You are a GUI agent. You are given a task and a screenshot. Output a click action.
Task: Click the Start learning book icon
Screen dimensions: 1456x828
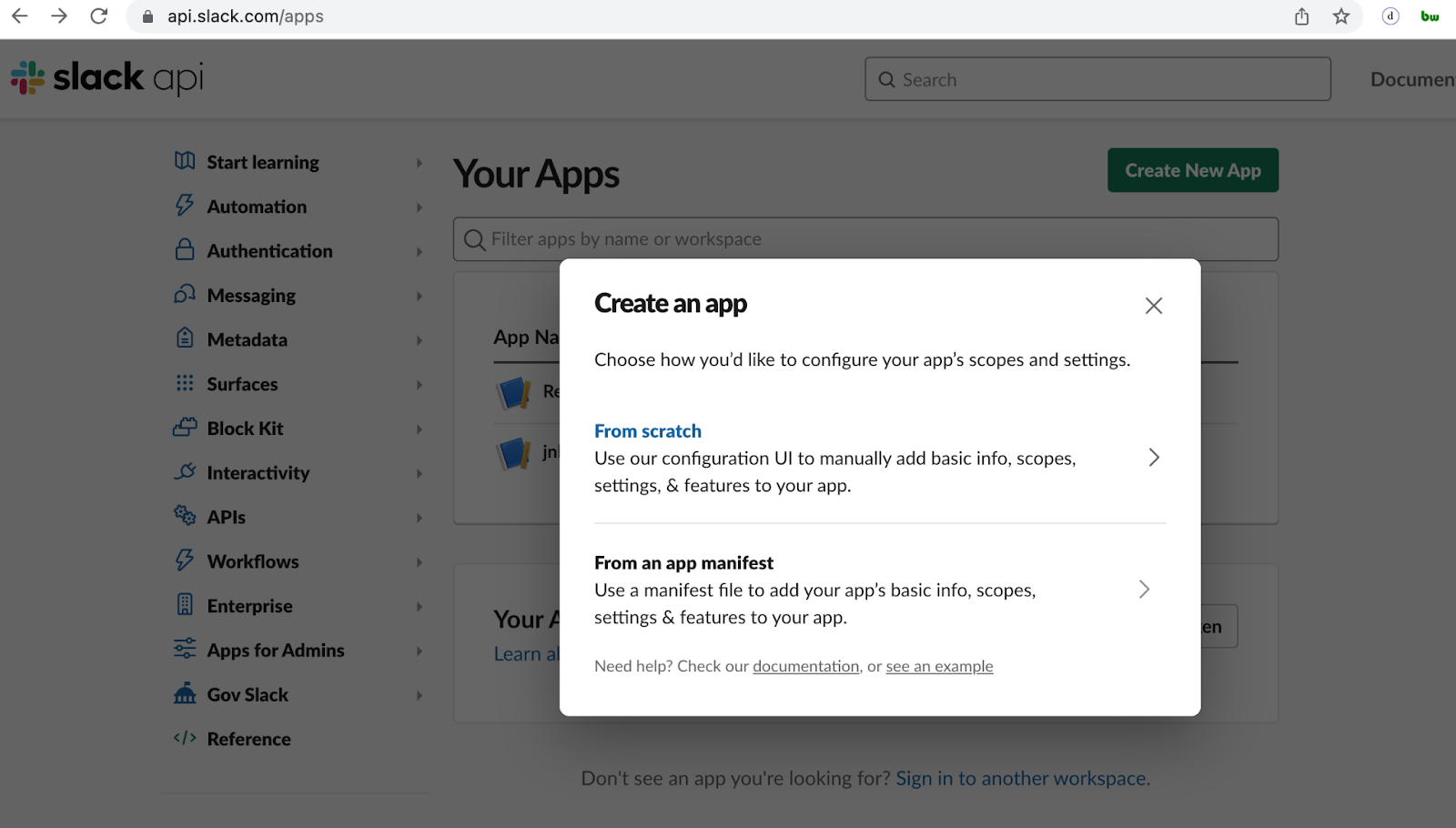[185, 161]
